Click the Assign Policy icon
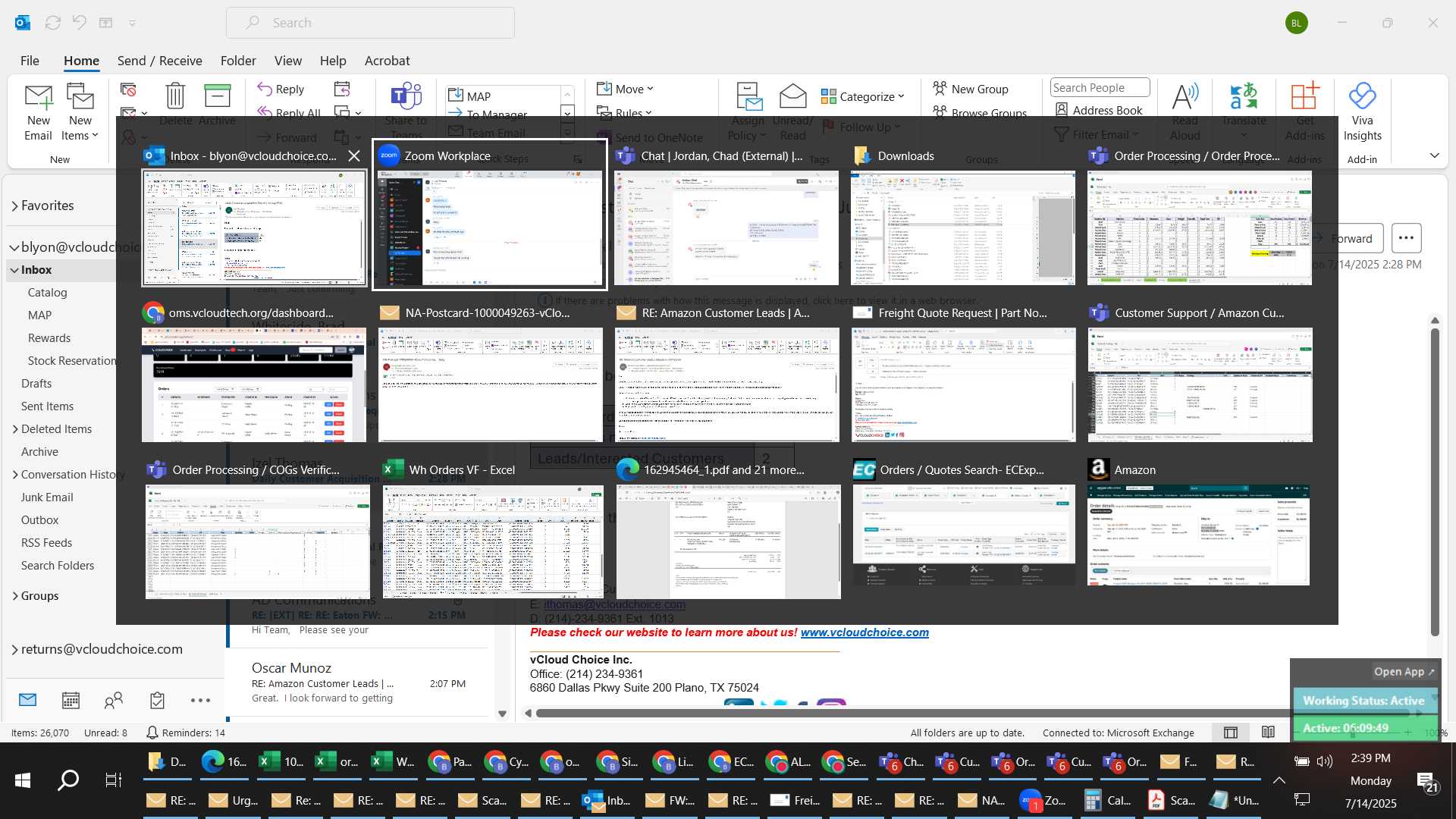 [x=748, y=97]
